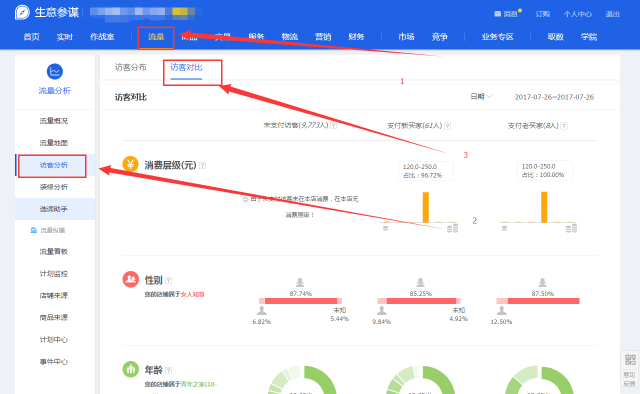This screenshot has height=394, width=640.
Task: Open 学院 in top navigation
Action: coord(589,37)
